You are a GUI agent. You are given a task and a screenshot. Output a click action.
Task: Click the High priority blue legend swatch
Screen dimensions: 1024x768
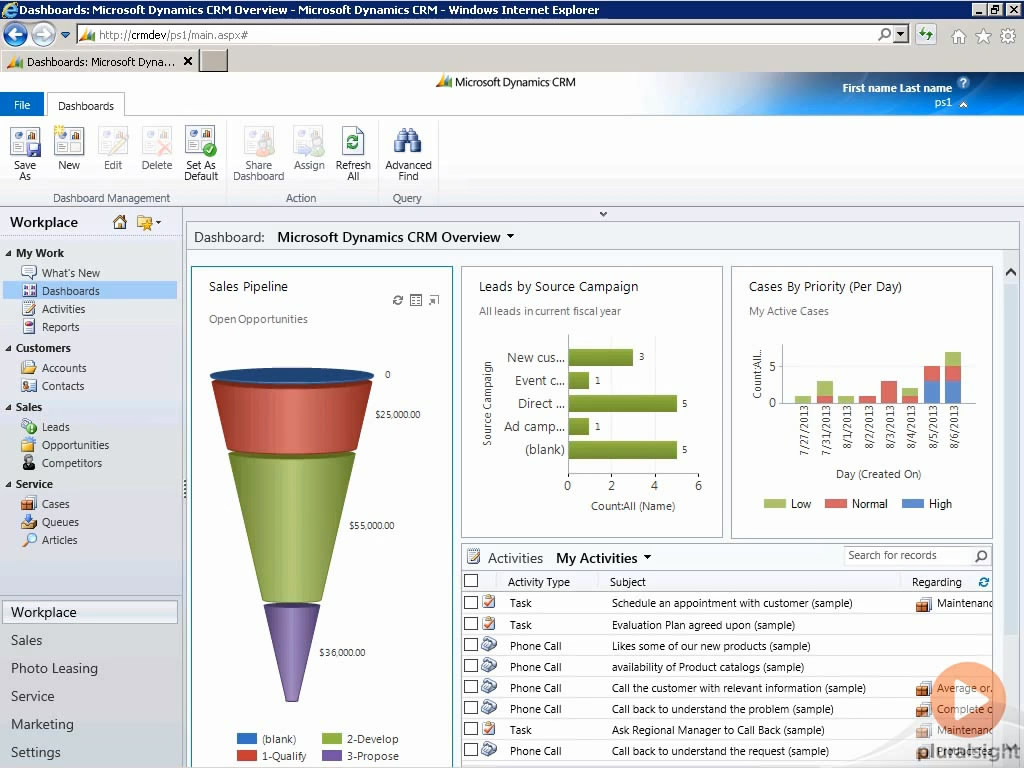(x=912, y=504)
